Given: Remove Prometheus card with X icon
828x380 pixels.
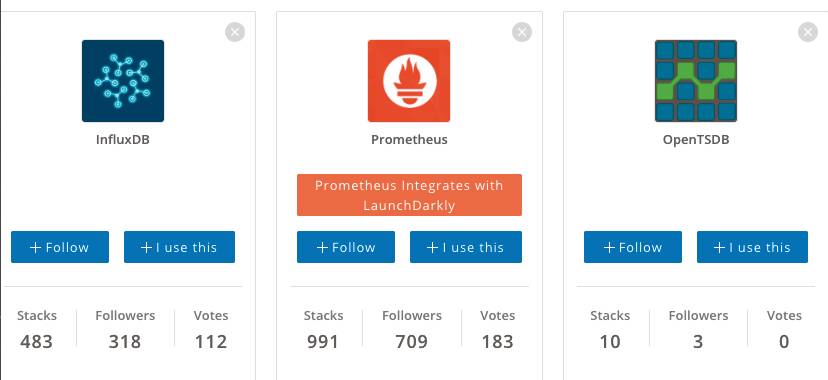Looking at the screenshot, I should (522, 32).
